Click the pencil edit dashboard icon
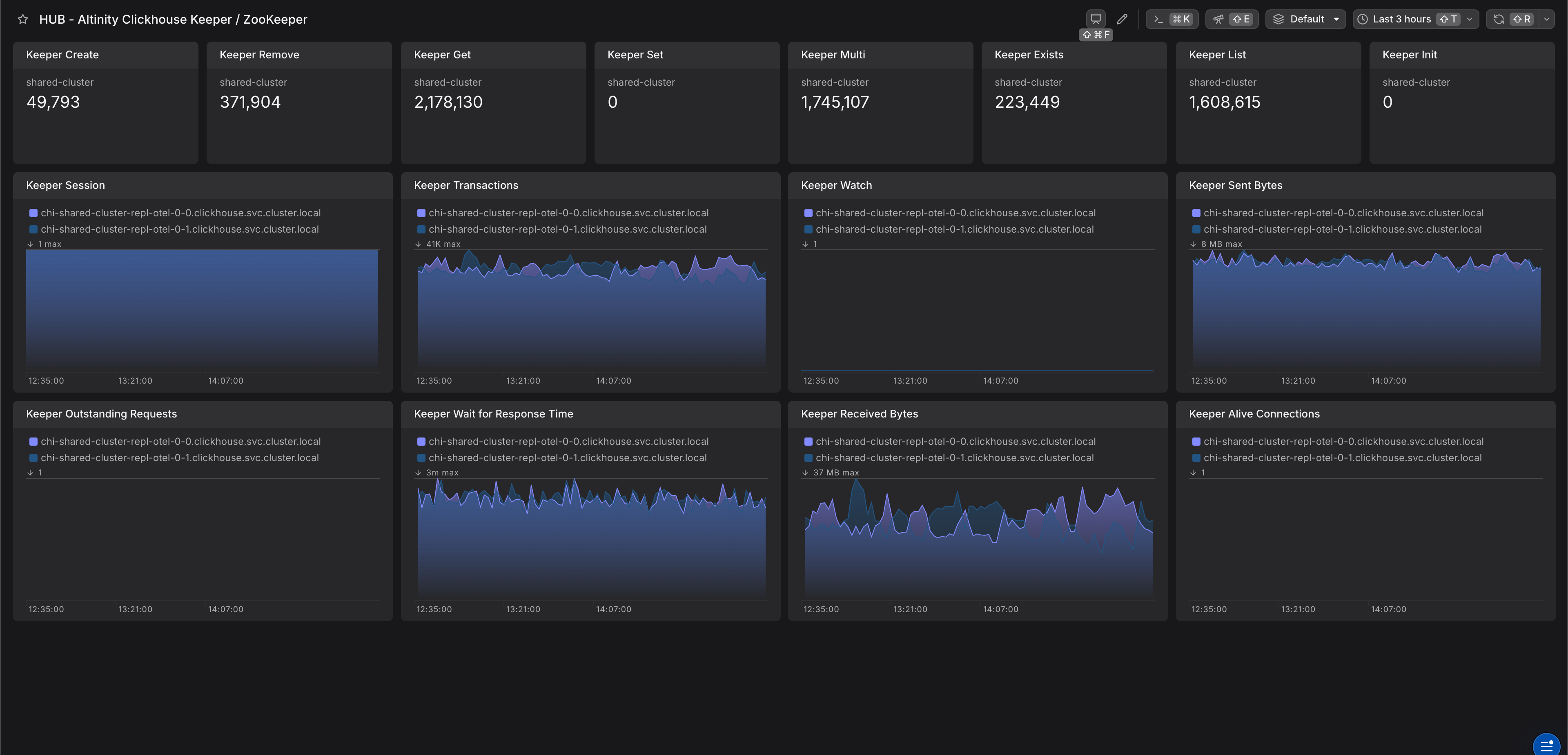Screen dimensions: 1568x755 pos(1122,20)
